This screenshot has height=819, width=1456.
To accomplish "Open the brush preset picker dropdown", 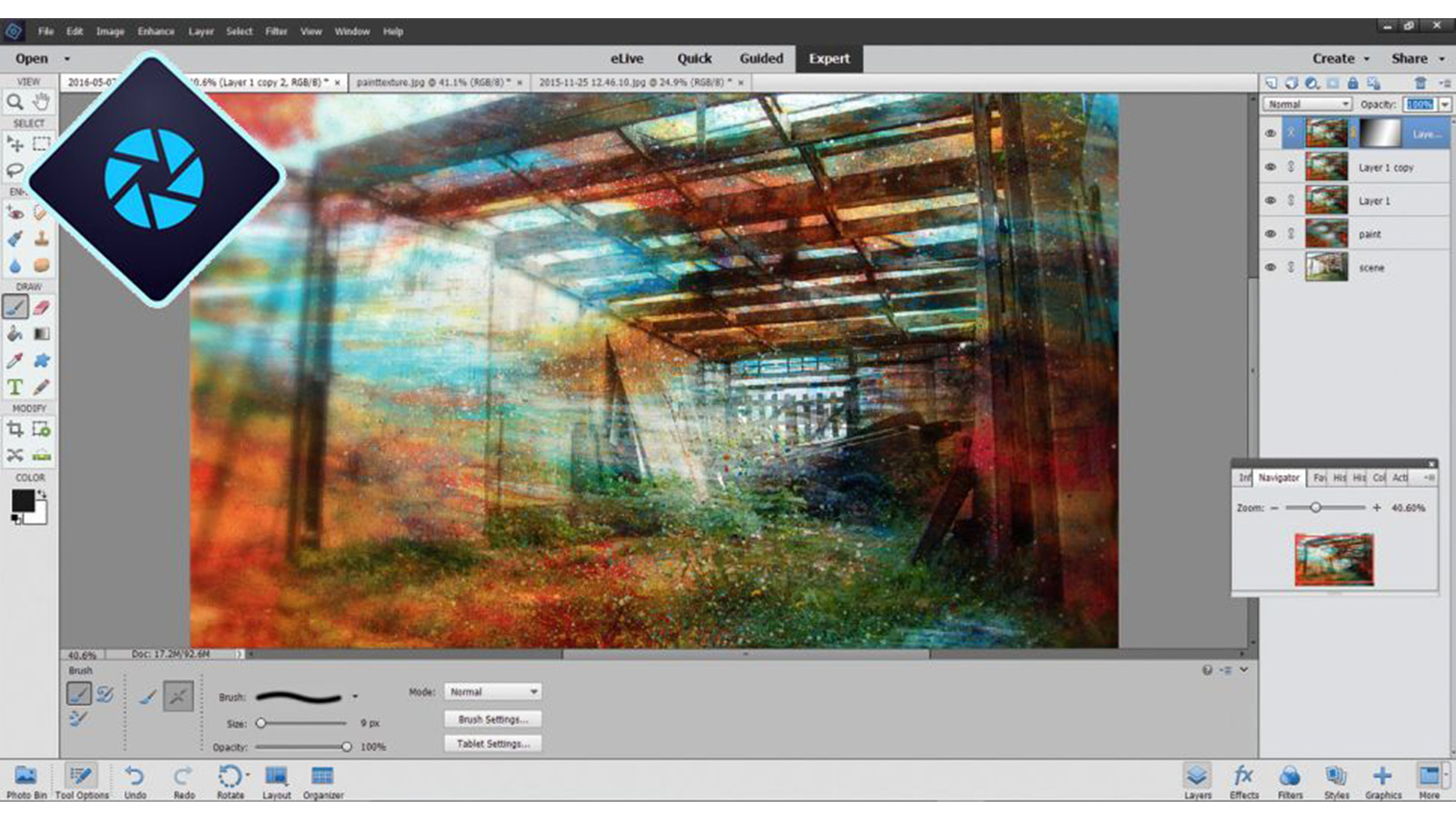I will [355, 697].
